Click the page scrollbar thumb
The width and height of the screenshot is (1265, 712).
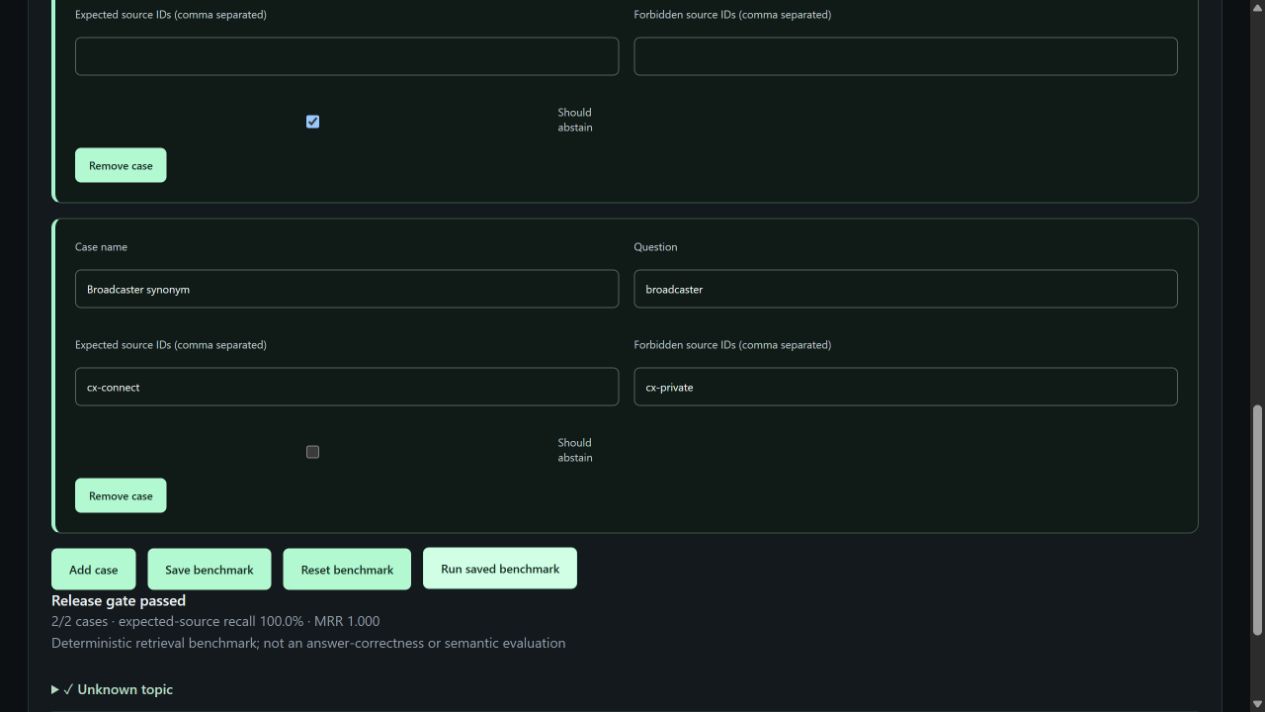1257,519
